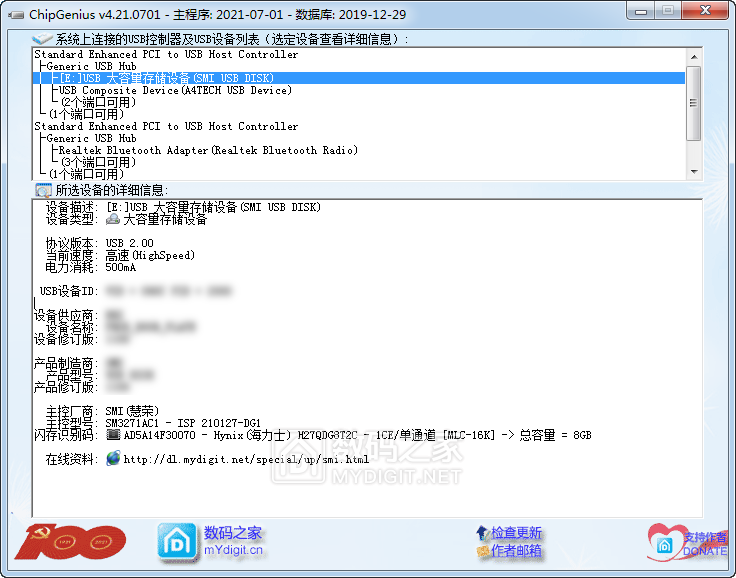Select the E: USB mass storage SMI USB DISK row

359,78
